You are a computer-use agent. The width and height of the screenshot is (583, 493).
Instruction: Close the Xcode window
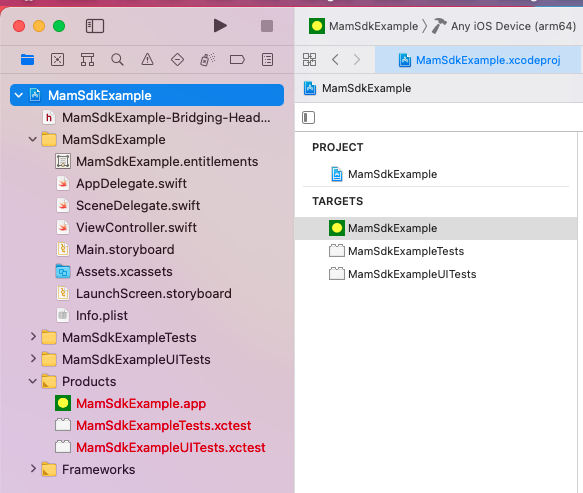click(x=19, y=26)
